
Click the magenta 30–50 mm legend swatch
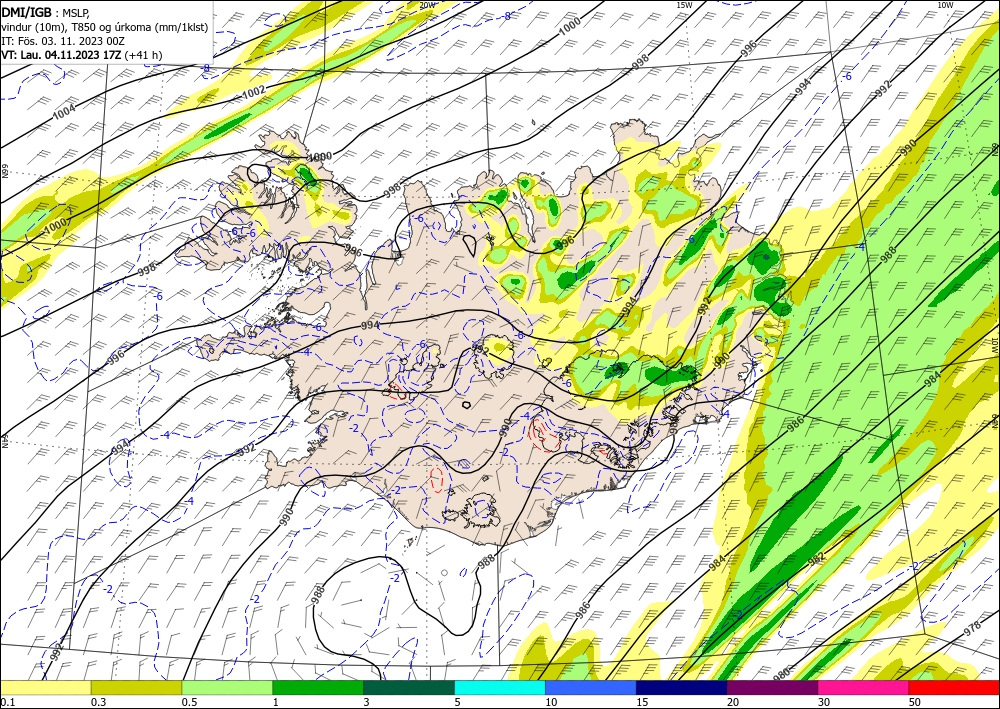(x=864, y=688)
